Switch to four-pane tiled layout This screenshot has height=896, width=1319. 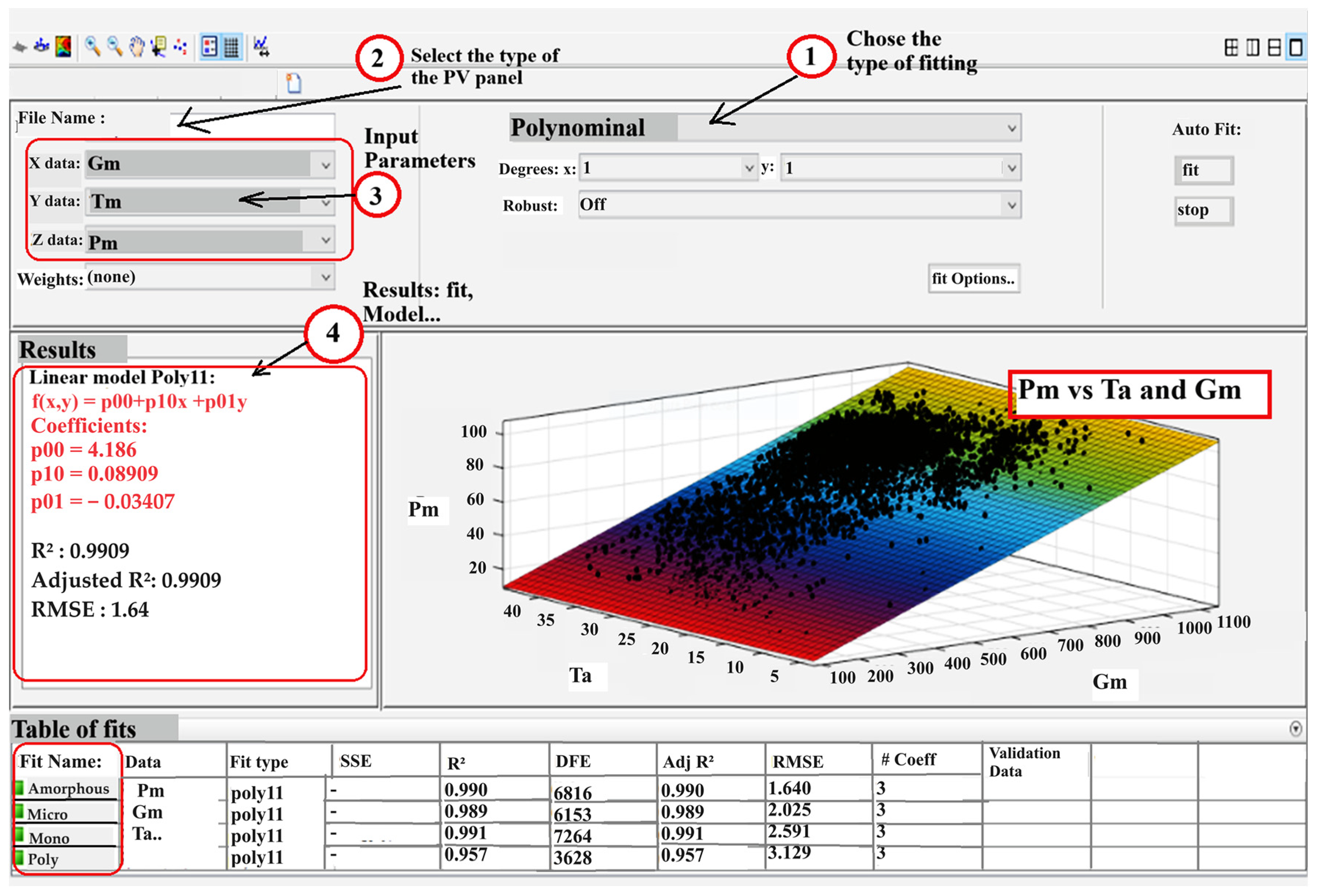1231,48
